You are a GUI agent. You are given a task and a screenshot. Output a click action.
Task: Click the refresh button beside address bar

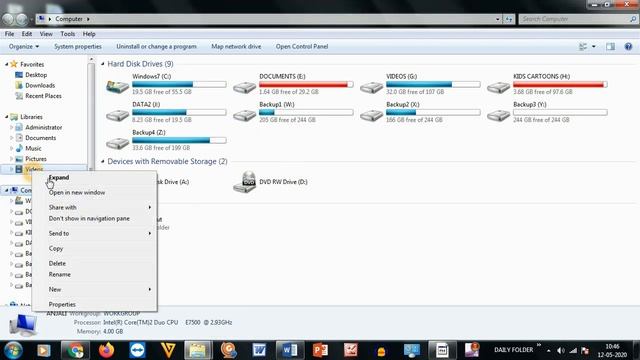[509, 19]
